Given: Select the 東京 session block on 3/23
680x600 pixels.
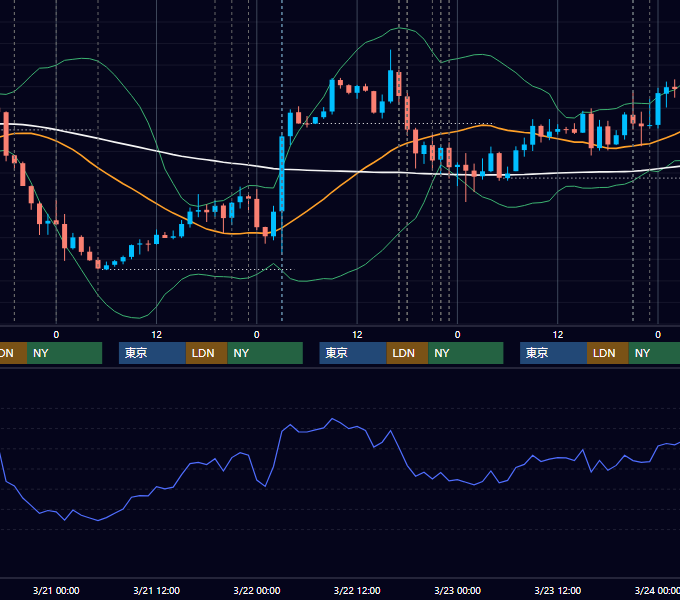Looking at the screenshot, I should click(x=554, y=353).
